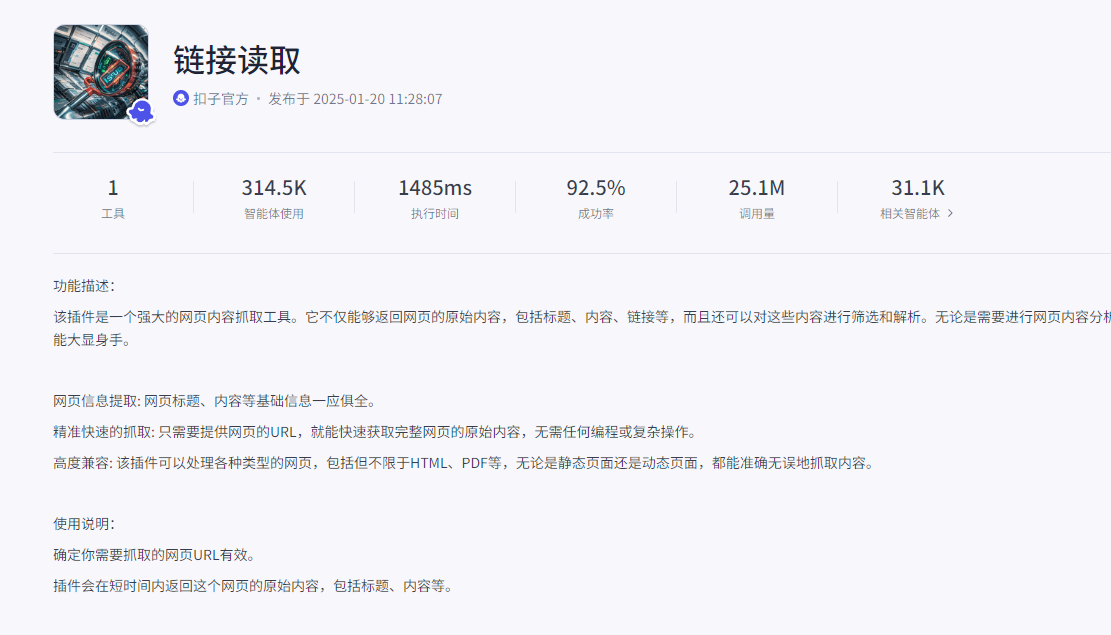This screenshot has height=635, width=1111.
Task: Click the paragraph starting 该插件是一个强大的
Action: coord(582,328)
